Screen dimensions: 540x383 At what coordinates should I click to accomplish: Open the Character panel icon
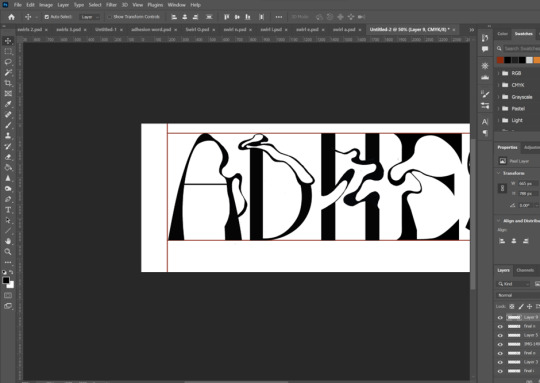point(485,122)
